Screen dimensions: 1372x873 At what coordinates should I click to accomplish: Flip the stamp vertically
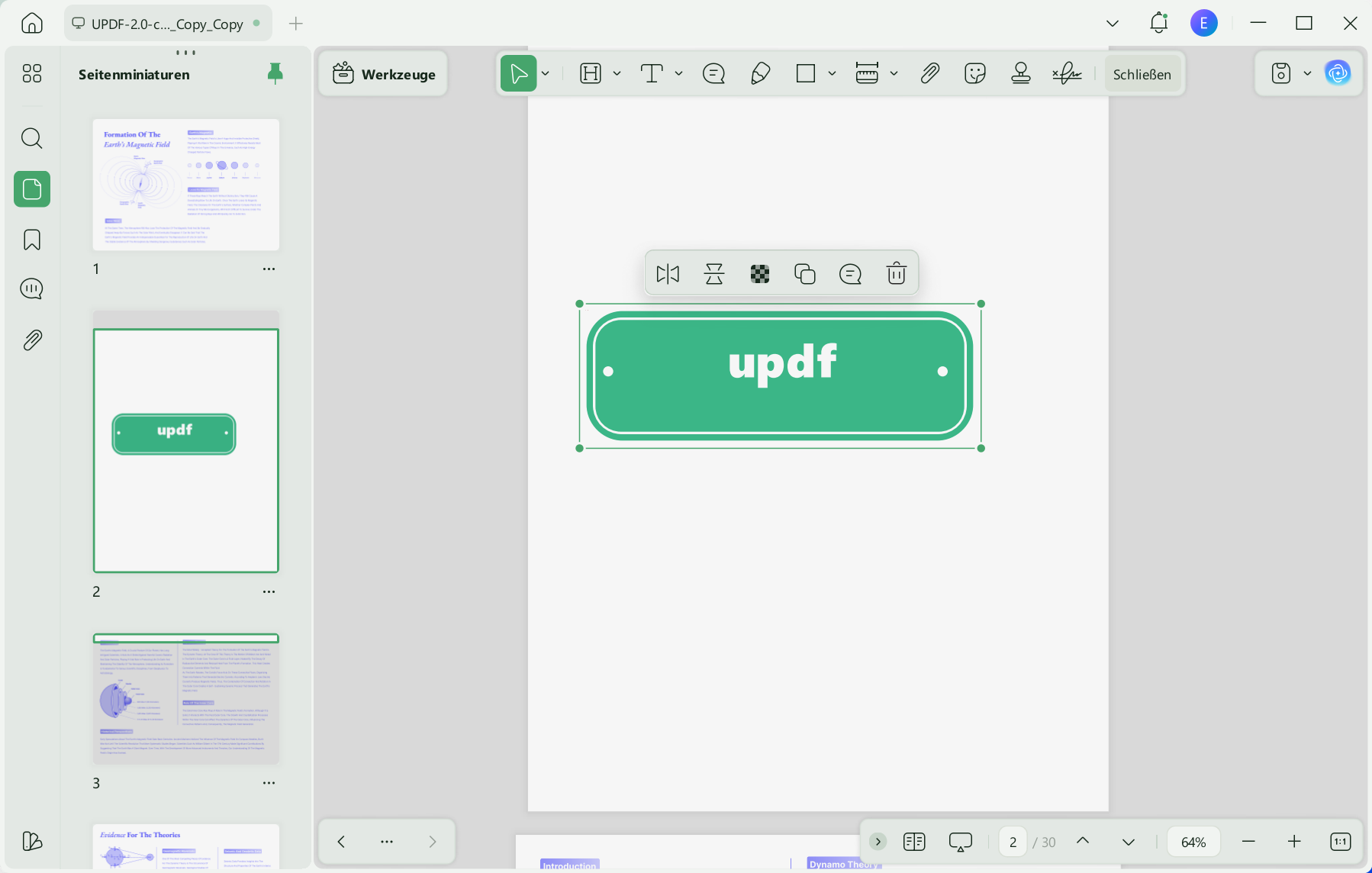coord(714,273)
